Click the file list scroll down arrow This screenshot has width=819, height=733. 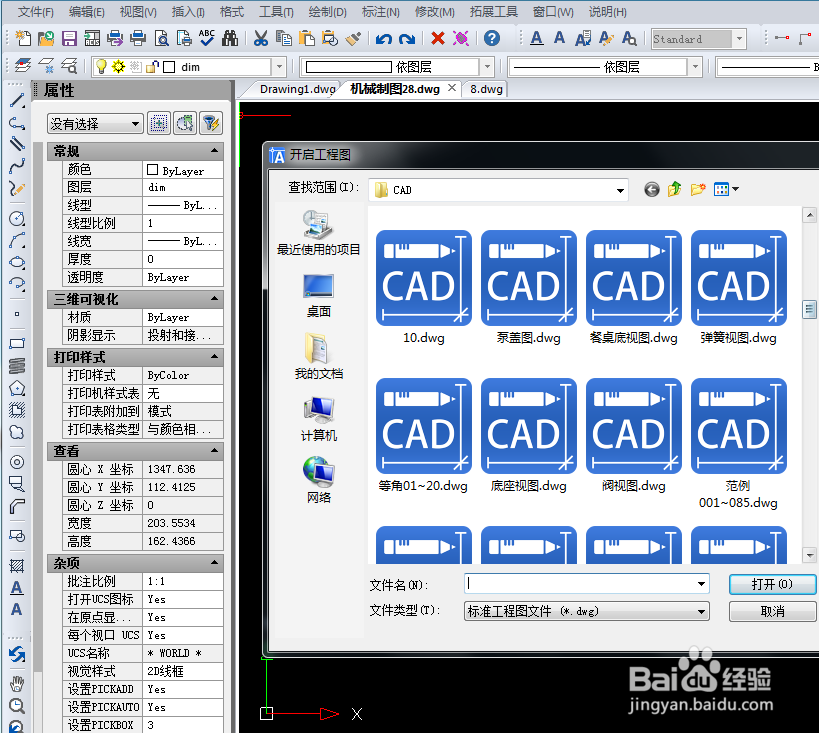point(810,555)
